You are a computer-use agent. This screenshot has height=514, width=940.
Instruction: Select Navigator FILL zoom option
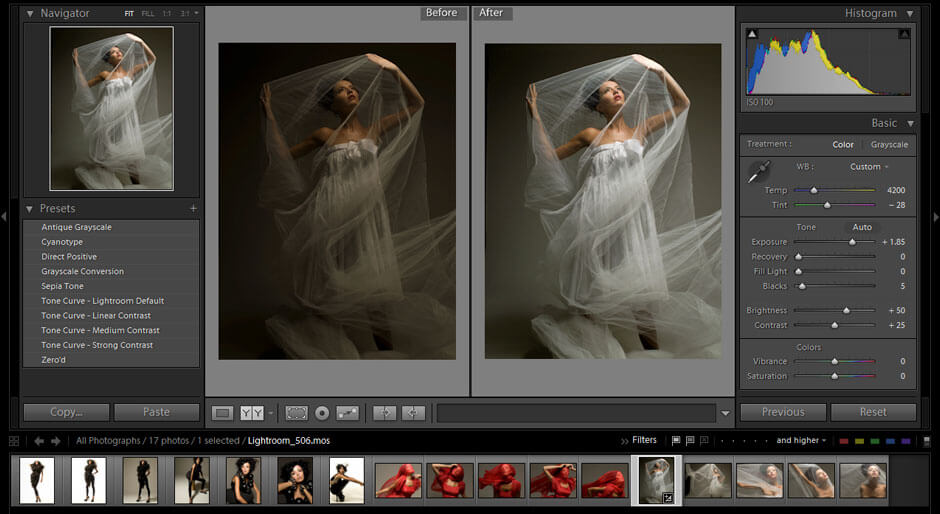pos(148,14)
